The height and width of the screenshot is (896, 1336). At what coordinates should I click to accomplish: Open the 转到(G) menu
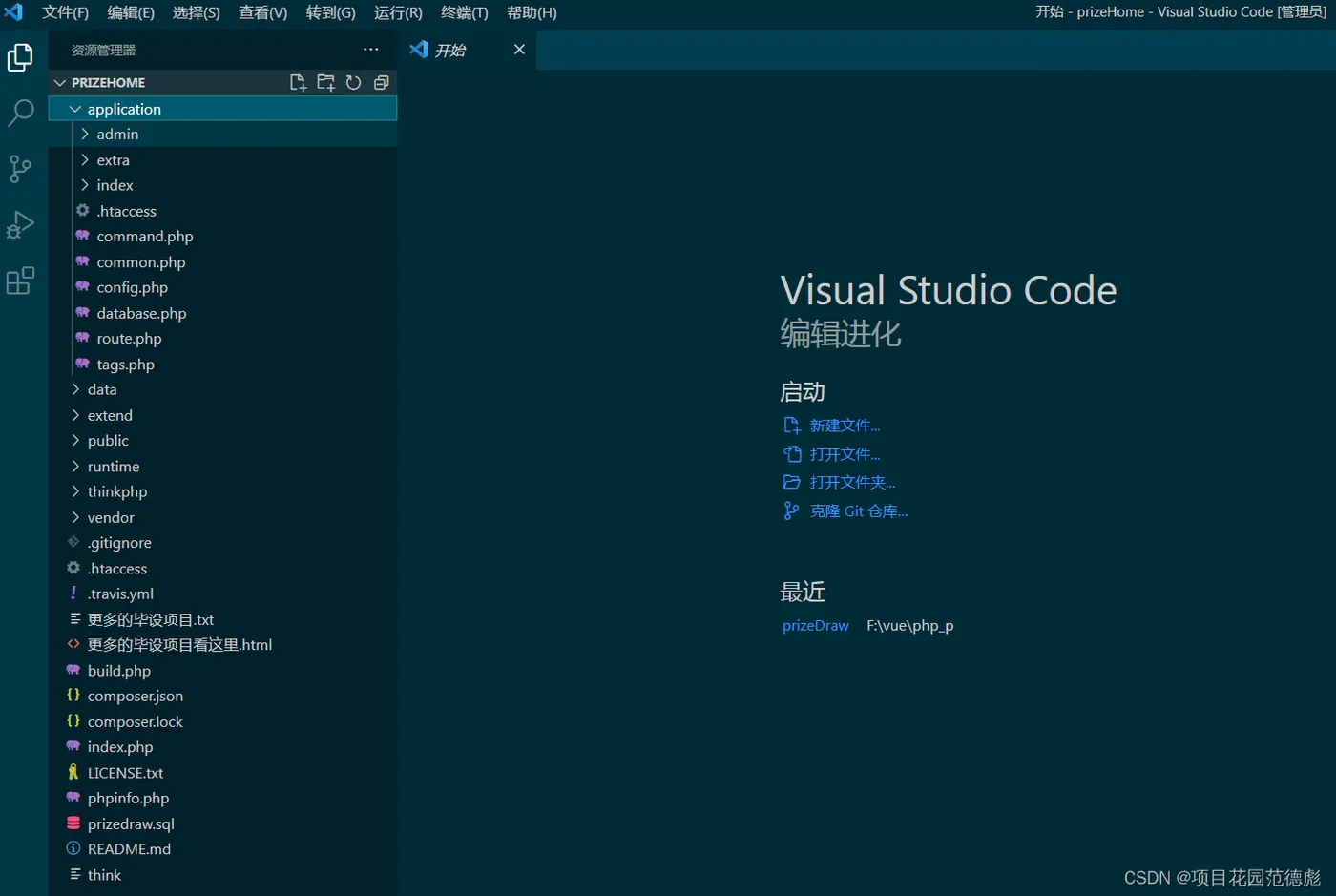point(331,12)
